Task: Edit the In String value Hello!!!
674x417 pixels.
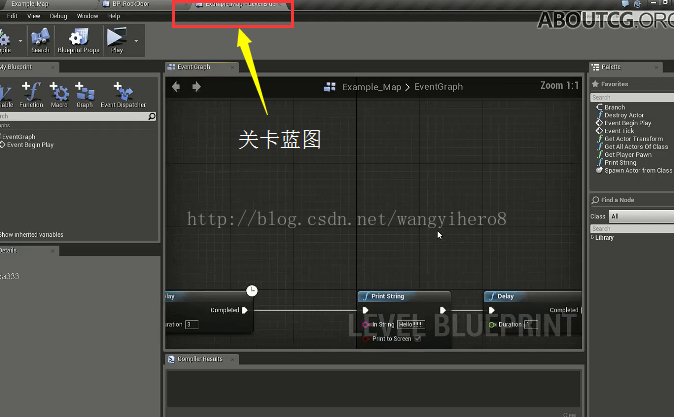Action: coord(411,325)
